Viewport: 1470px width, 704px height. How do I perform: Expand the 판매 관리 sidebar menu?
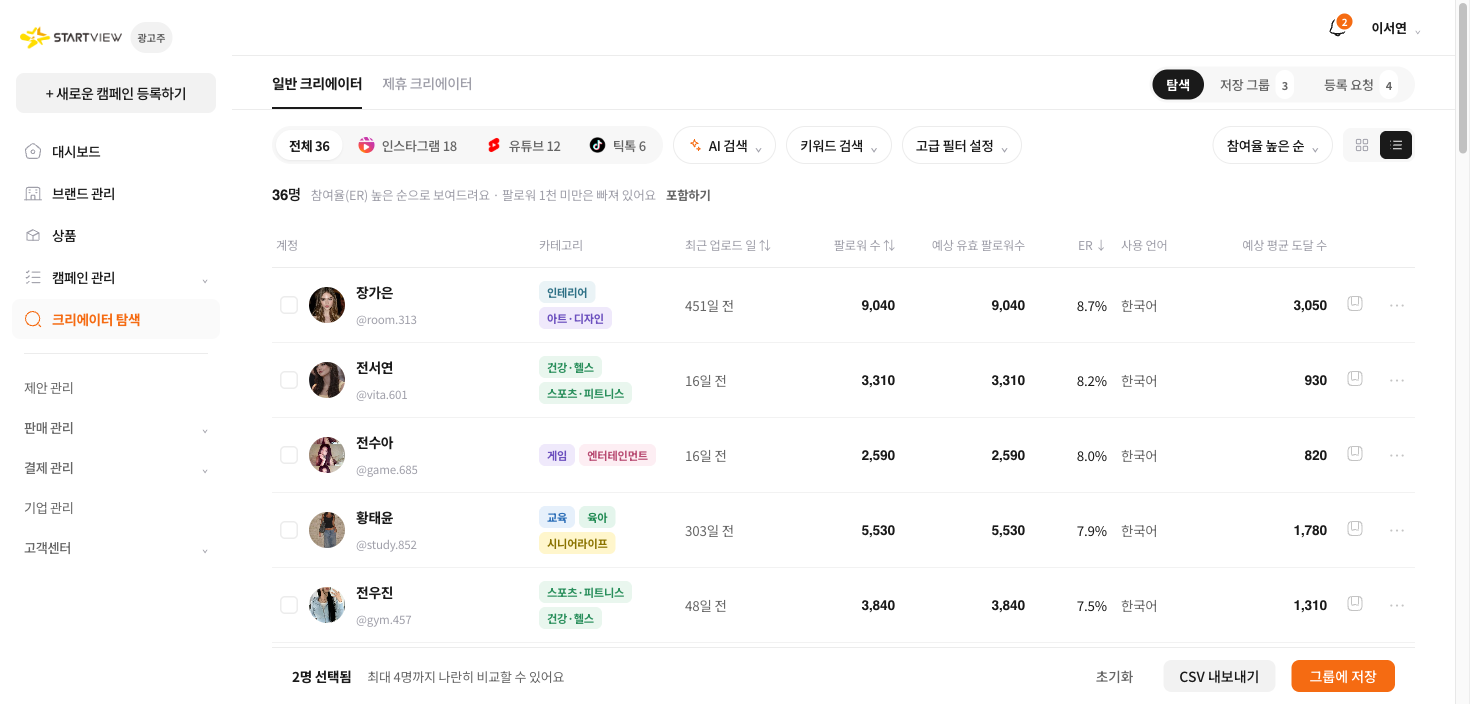point(116,428)
